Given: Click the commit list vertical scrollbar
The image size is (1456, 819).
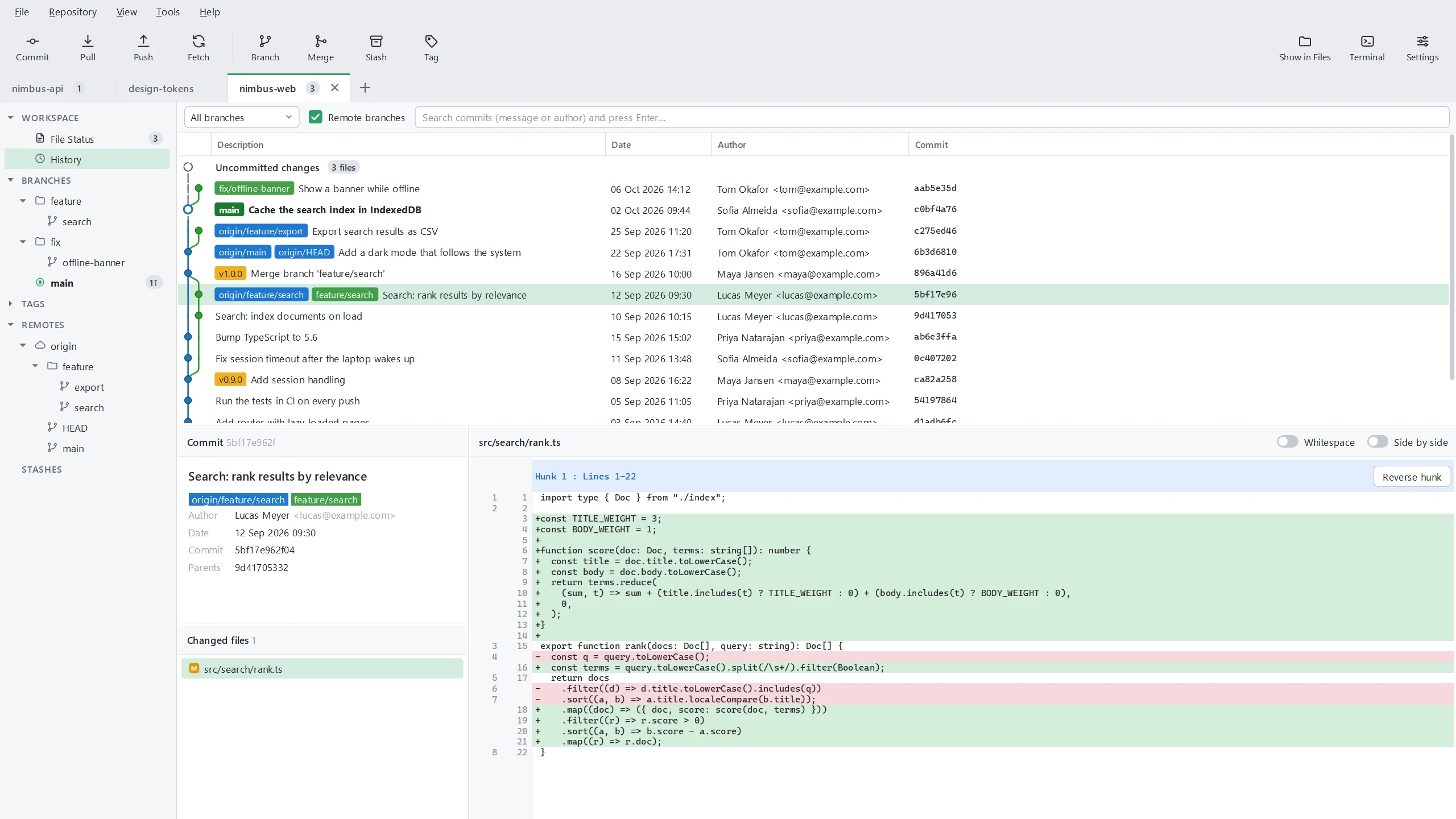Looking at the screenshot, I should [1451, 257].
